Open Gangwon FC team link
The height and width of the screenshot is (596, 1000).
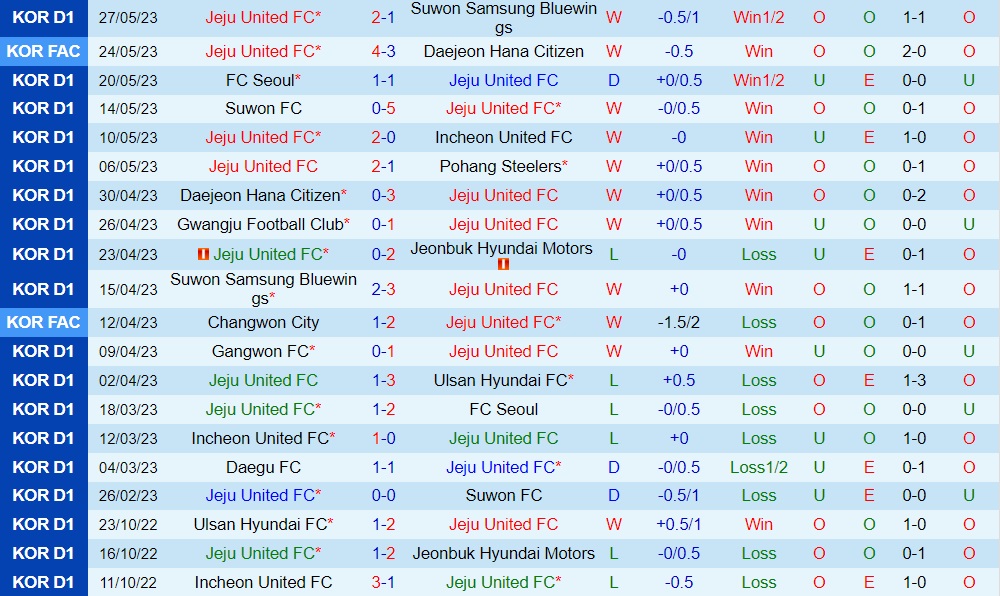261,351
